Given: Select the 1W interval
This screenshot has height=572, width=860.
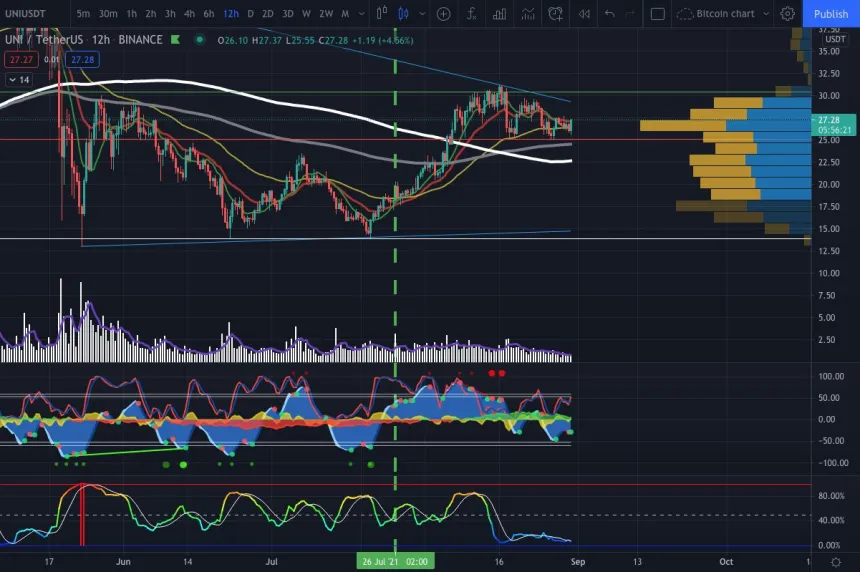Looking at the screenshot, I should pyautogui.click(x=307, y=14).
